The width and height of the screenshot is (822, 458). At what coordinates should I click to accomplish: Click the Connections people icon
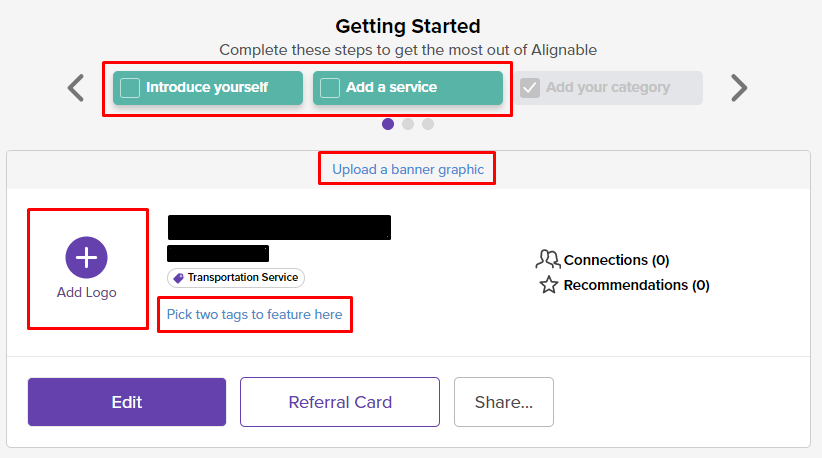548,259
